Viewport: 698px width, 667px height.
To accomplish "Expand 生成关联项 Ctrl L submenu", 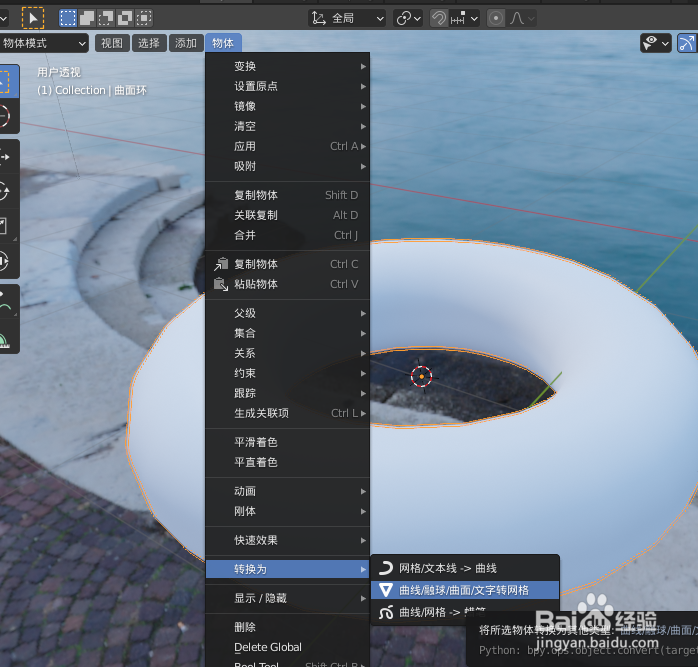I will (288, 413).
